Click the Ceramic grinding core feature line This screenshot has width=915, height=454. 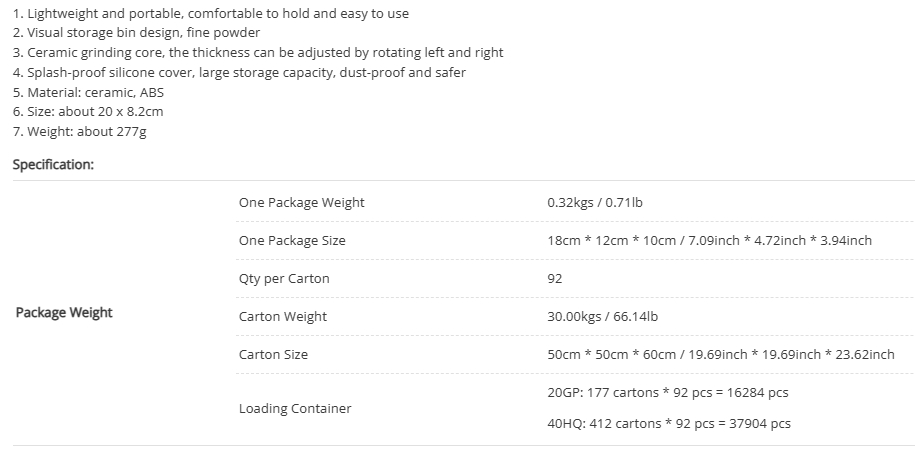click(x=258, y=53)
